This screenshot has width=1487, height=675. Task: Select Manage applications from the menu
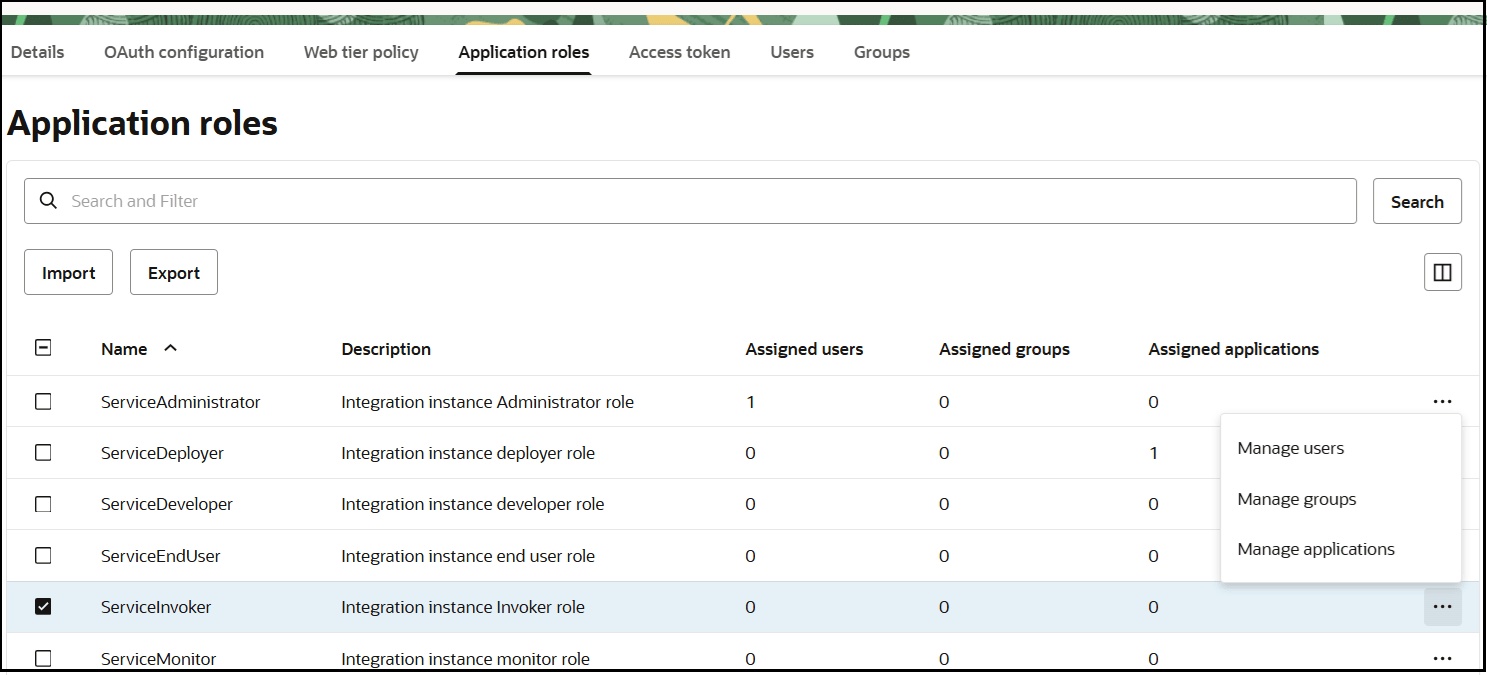pos(1316,548)
